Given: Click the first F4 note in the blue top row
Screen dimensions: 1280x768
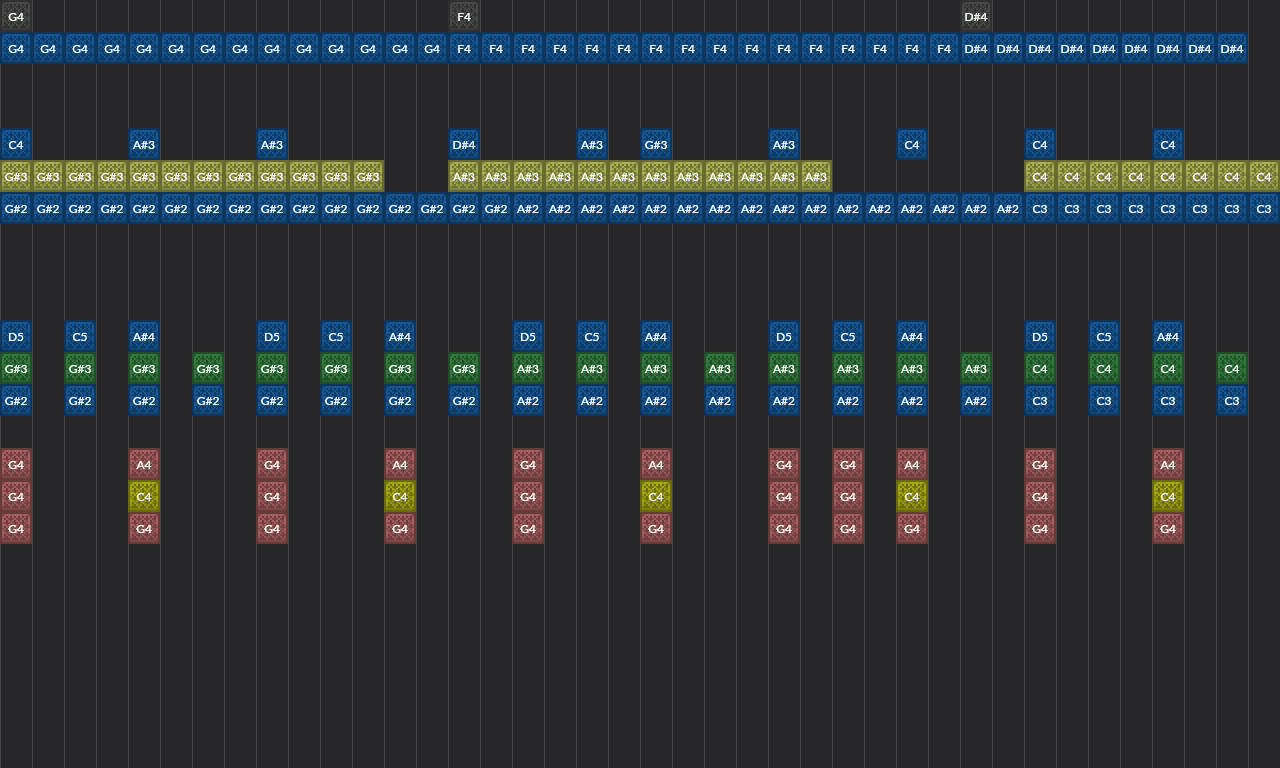Looking at the screenshot, I should coord(464,49).
